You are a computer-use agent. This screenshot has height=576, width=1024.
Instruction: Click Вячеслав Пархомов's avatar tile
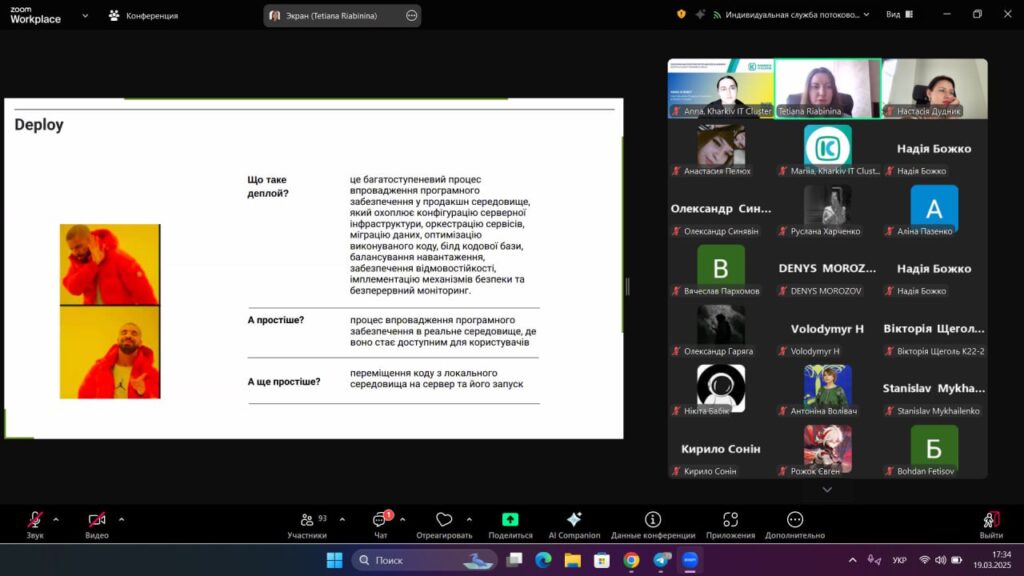[x=721, y=269]
